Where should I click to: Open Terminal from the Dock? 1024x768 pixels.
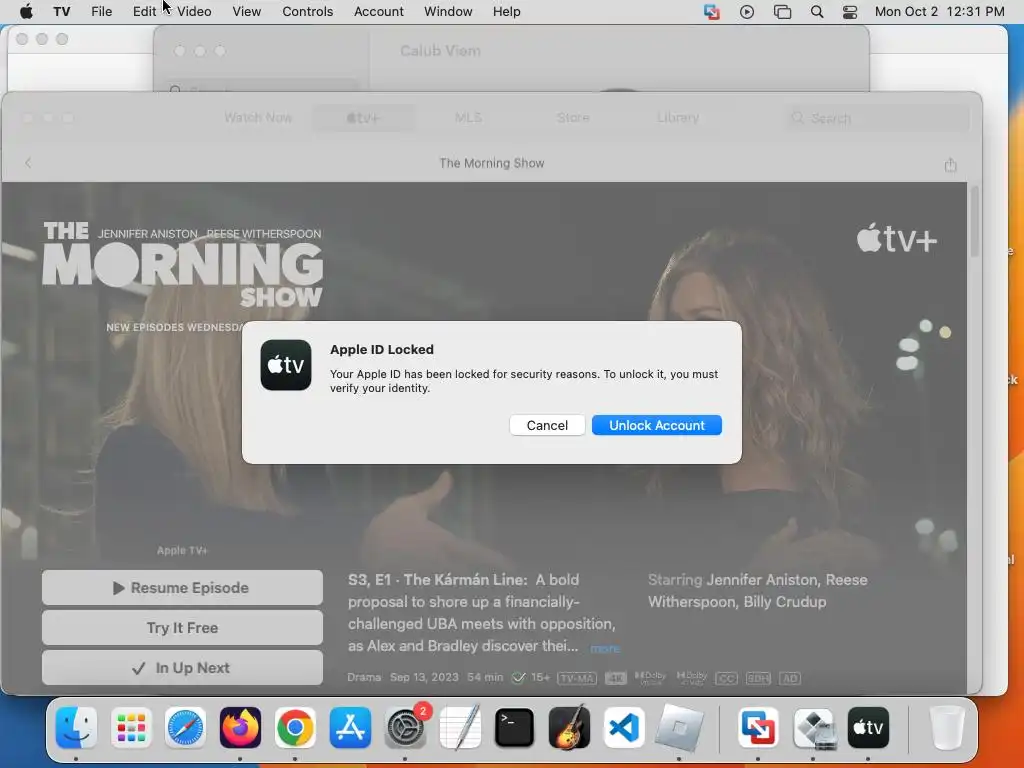pyautogui.click(x=515, y=728)
